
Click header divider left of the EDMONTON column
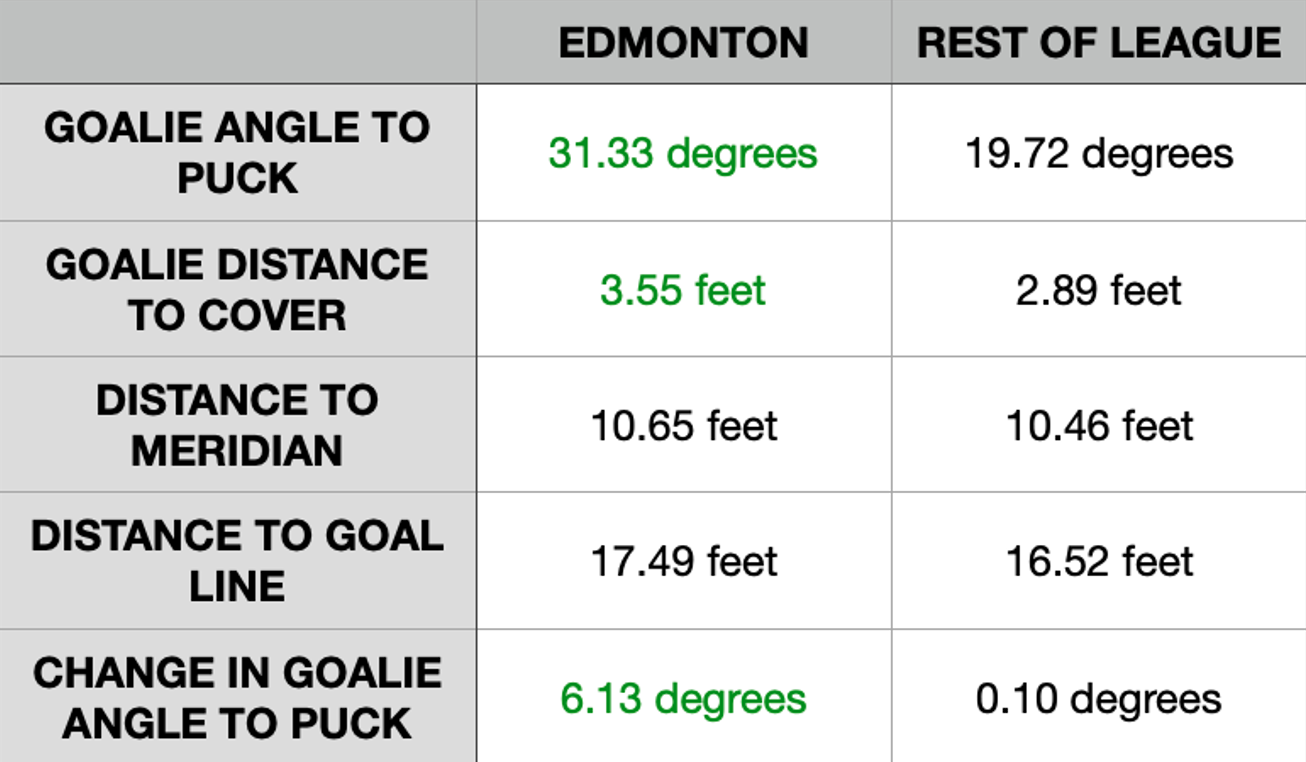[x=477, y=43]
